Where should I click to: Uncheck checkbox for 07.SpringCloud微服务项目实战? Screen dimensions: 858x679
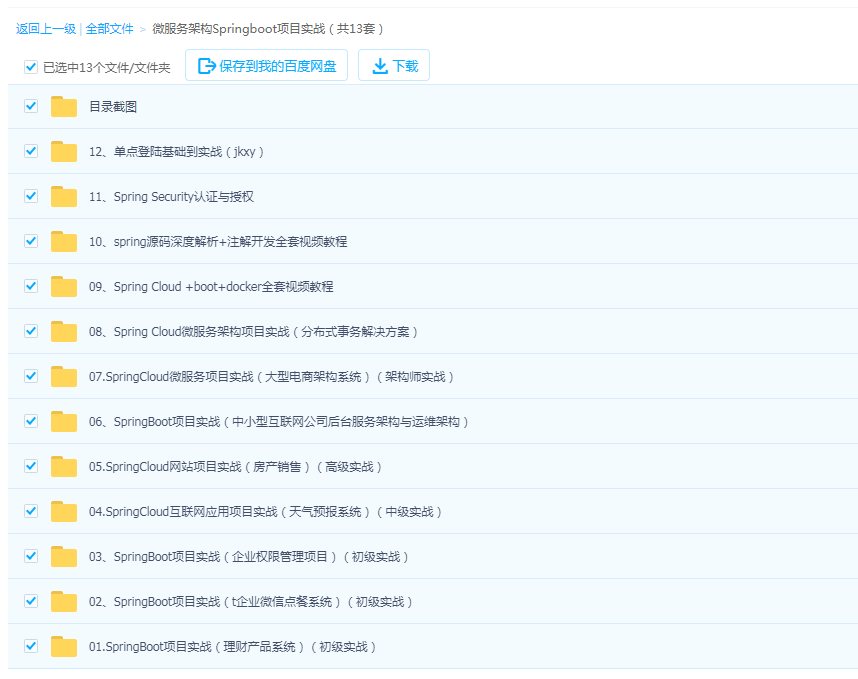pyautogui.click(x=31, y=376)
